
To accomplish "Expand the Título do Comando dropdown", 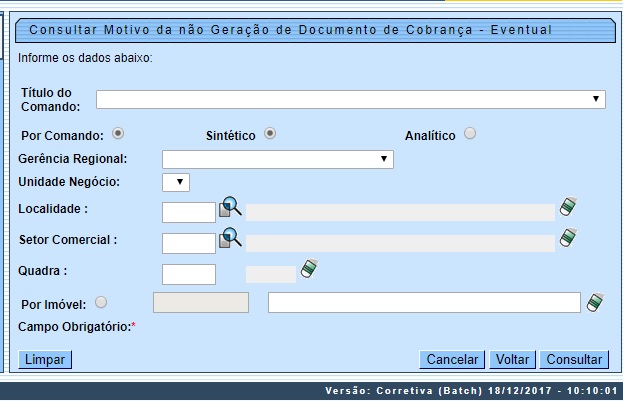I will click(x=351, y=99).
